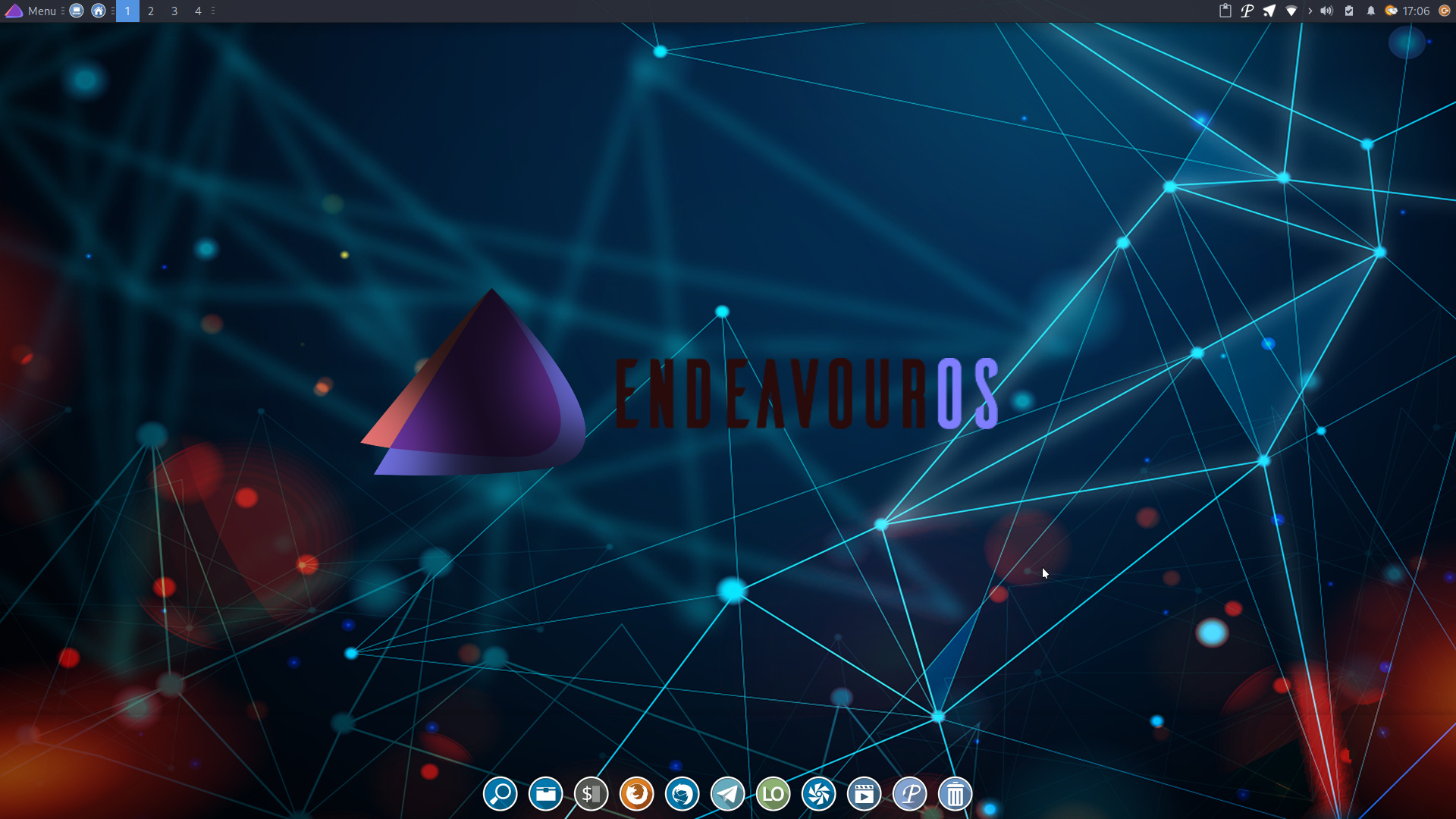Switch to workspace 1
The width and height of the screenshot is (1456, 819).
(x=127, y=11)
